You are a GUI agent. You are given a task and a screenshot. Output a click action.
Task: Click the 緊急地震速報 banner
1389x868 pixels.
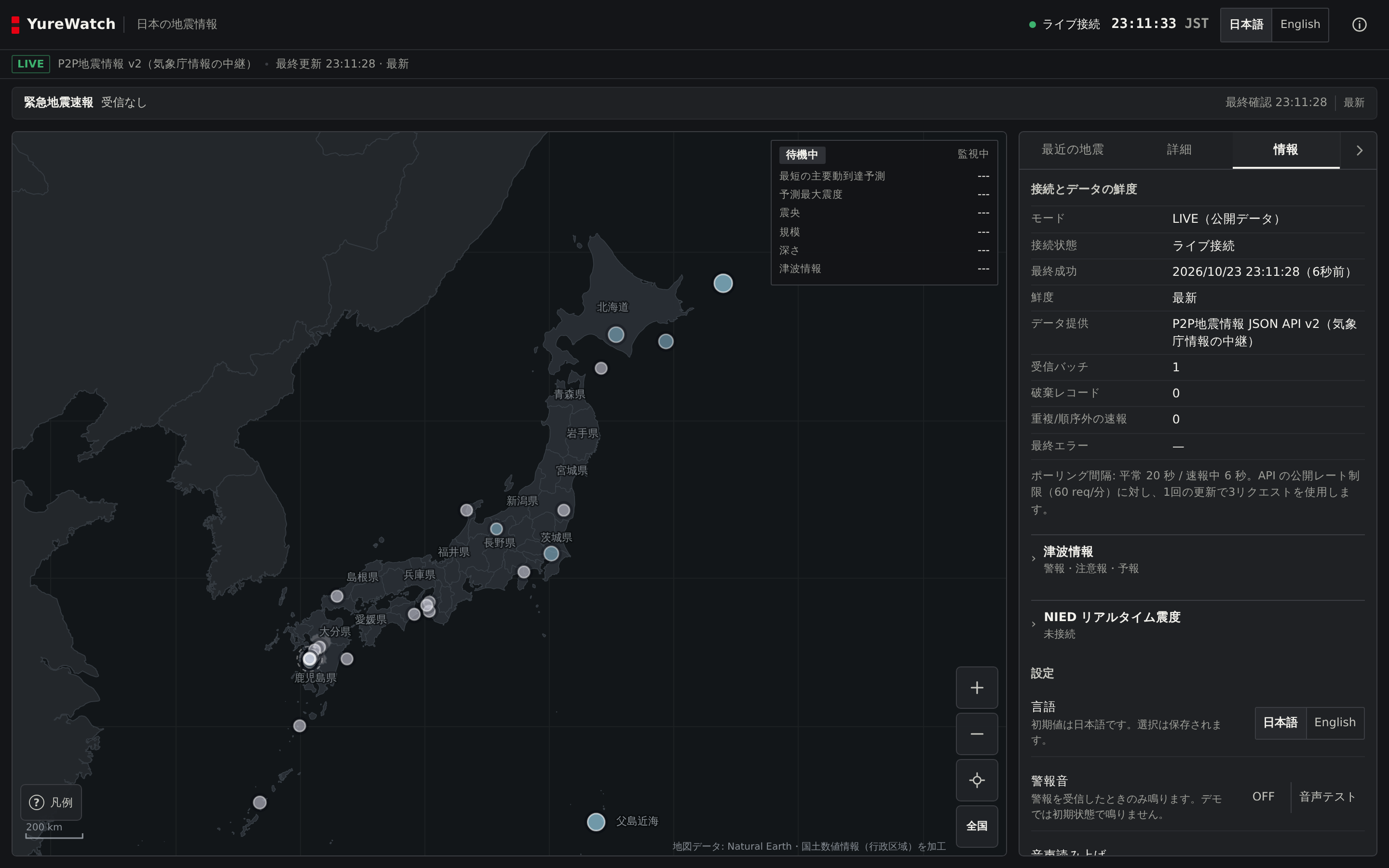coord(694,103)
